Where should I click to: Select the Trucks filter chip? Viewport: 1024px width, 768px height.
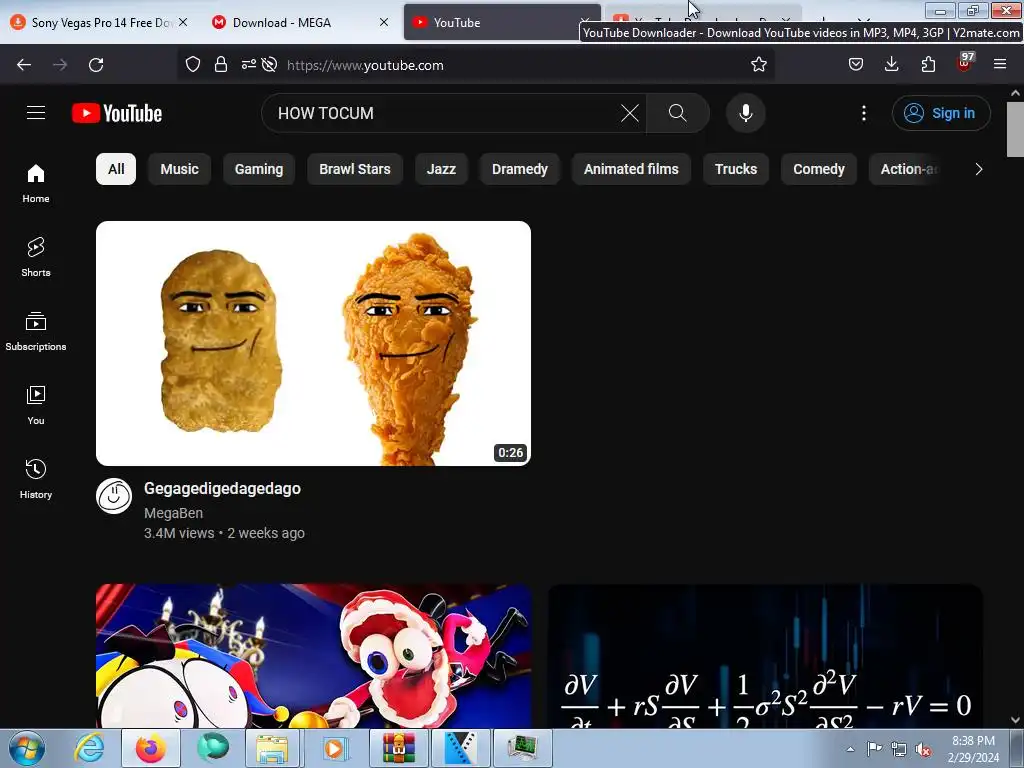(736, 169)
